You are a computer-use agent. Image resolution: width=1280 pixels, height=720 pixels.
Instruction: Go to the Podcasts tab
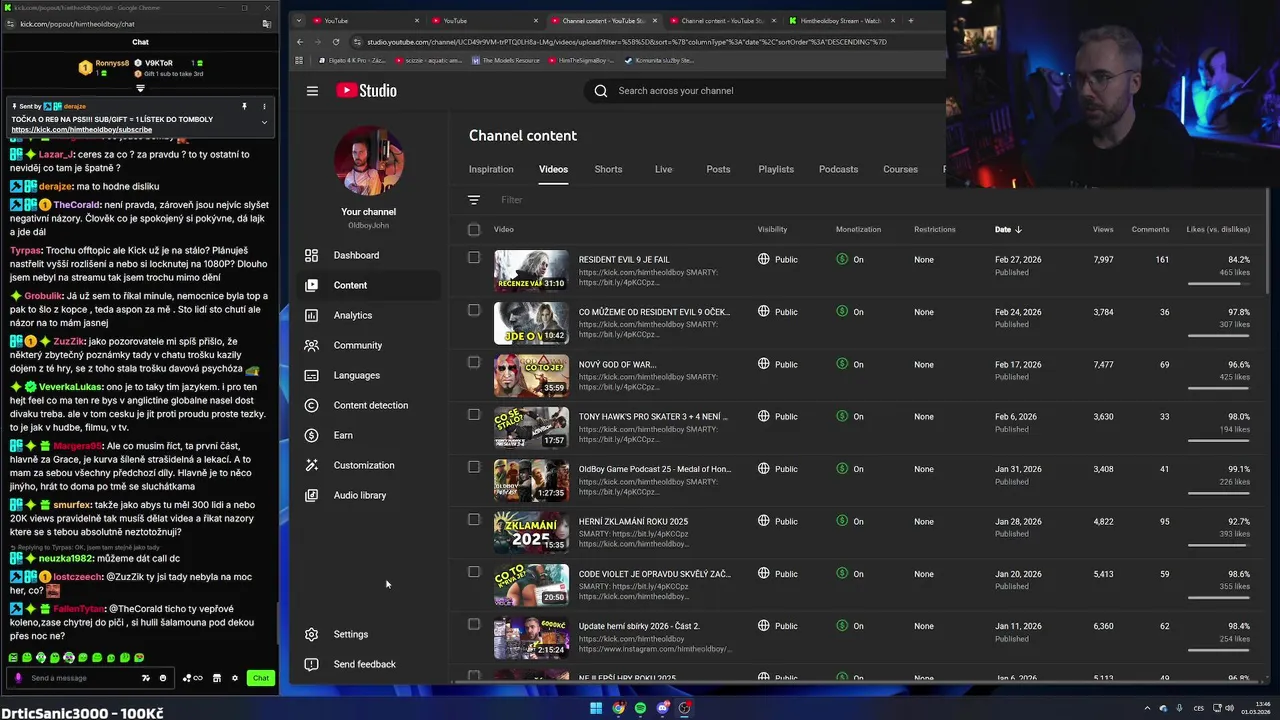click(x=838, y=169)
